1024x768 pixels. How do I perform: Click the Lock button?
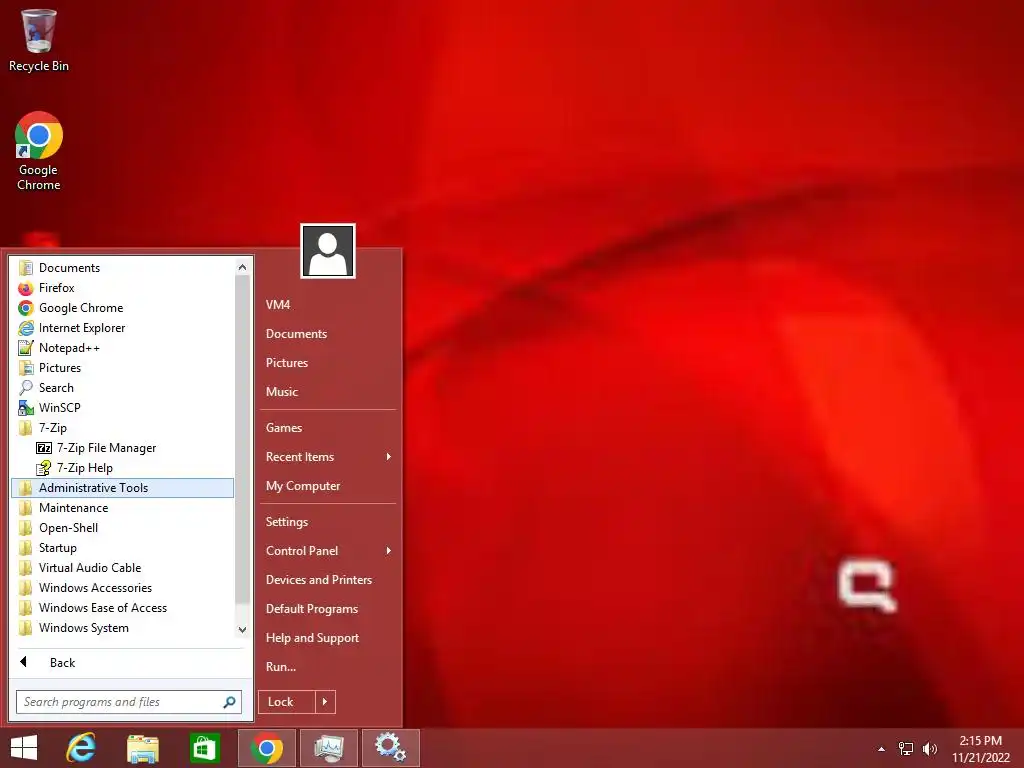pyautogui.click(x=287, y=702)
